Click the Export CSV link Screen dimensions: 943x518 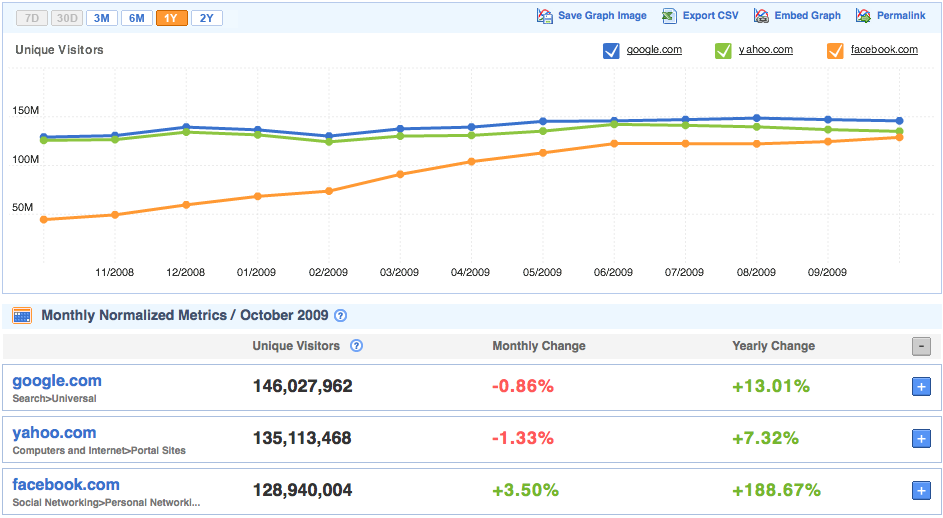click(x=710, y=16)
